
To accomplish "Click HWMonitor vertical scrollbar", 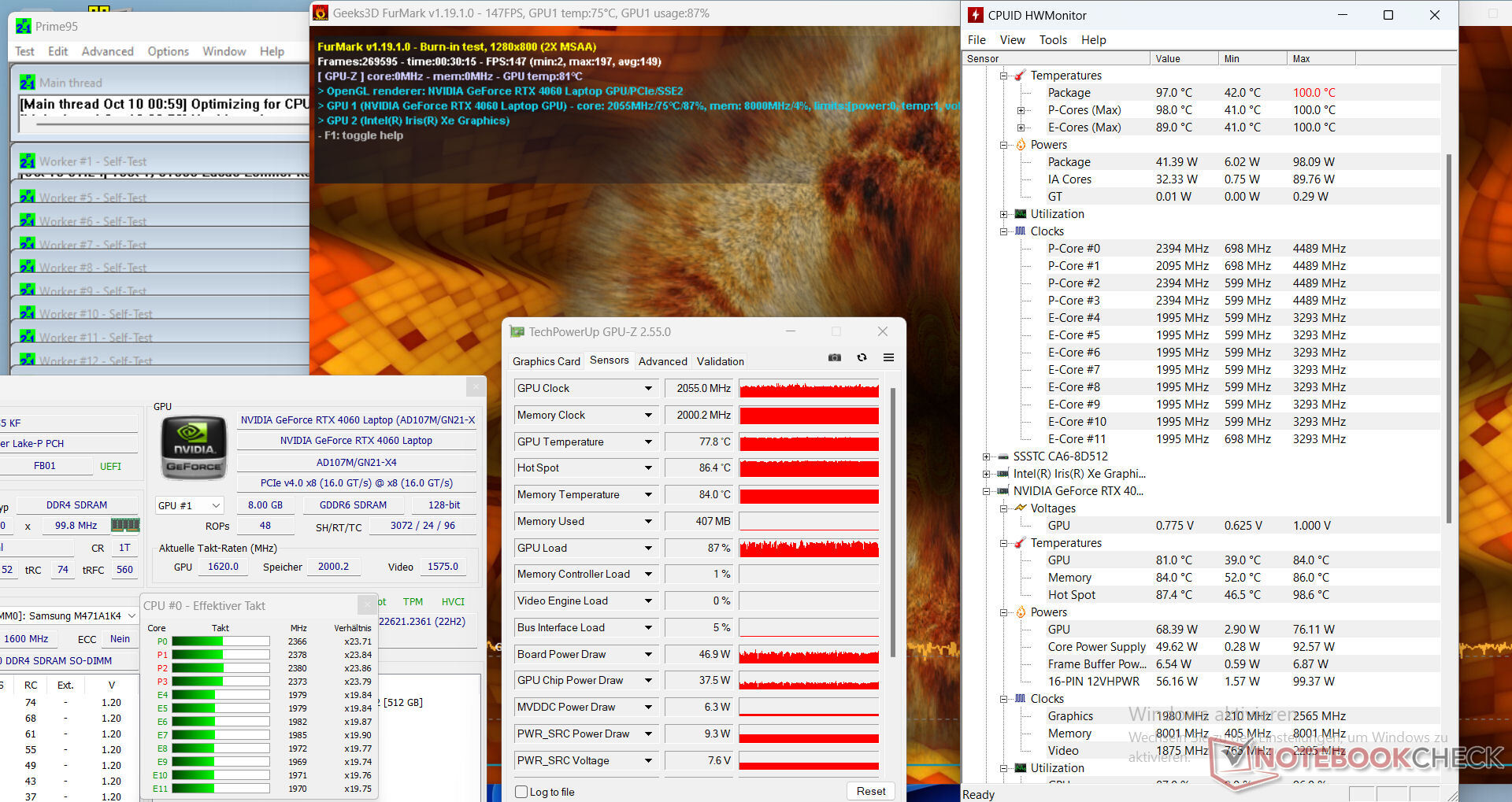I will click(x=1449, y=338).
